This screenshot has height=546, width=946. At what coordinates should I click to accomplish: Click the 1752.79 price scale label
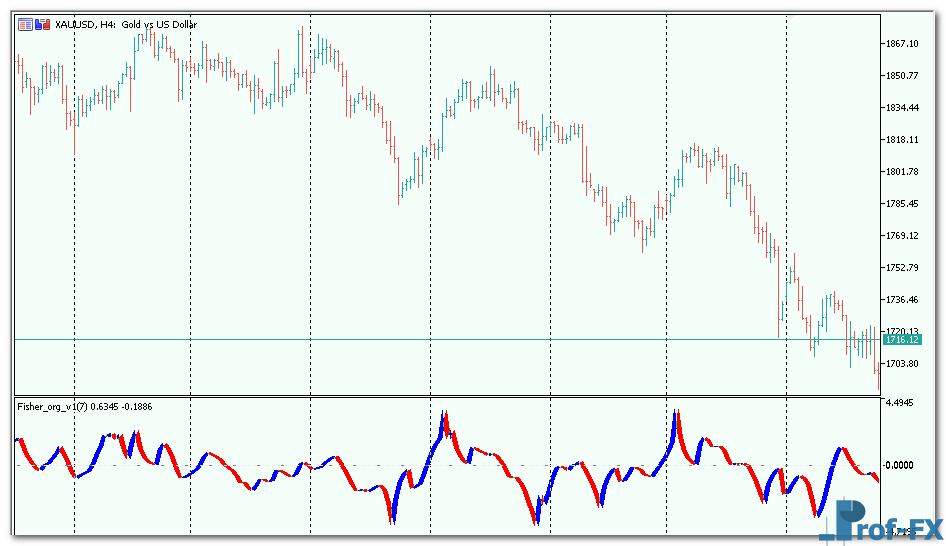click(902, 268)
